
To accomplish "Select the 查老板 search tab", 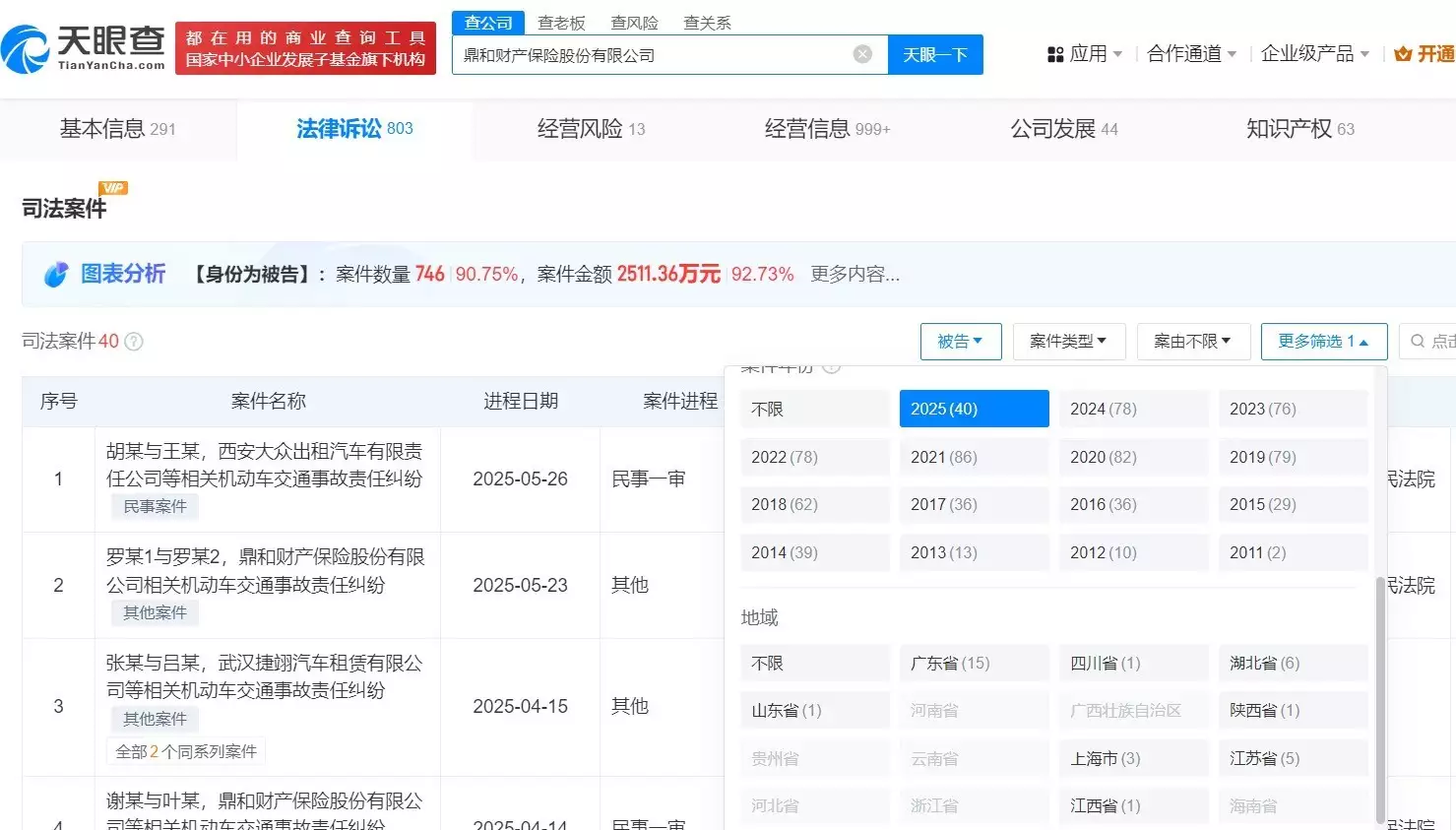I will click(x=561, y=23).
